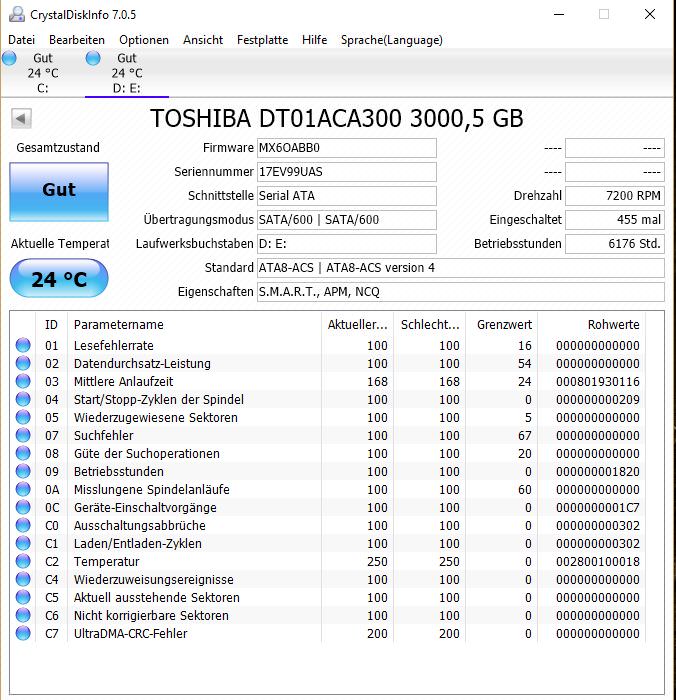The width and height of the screenshot is (676, 700).
Task: Click raw value 000000000209
Action: 597,400
